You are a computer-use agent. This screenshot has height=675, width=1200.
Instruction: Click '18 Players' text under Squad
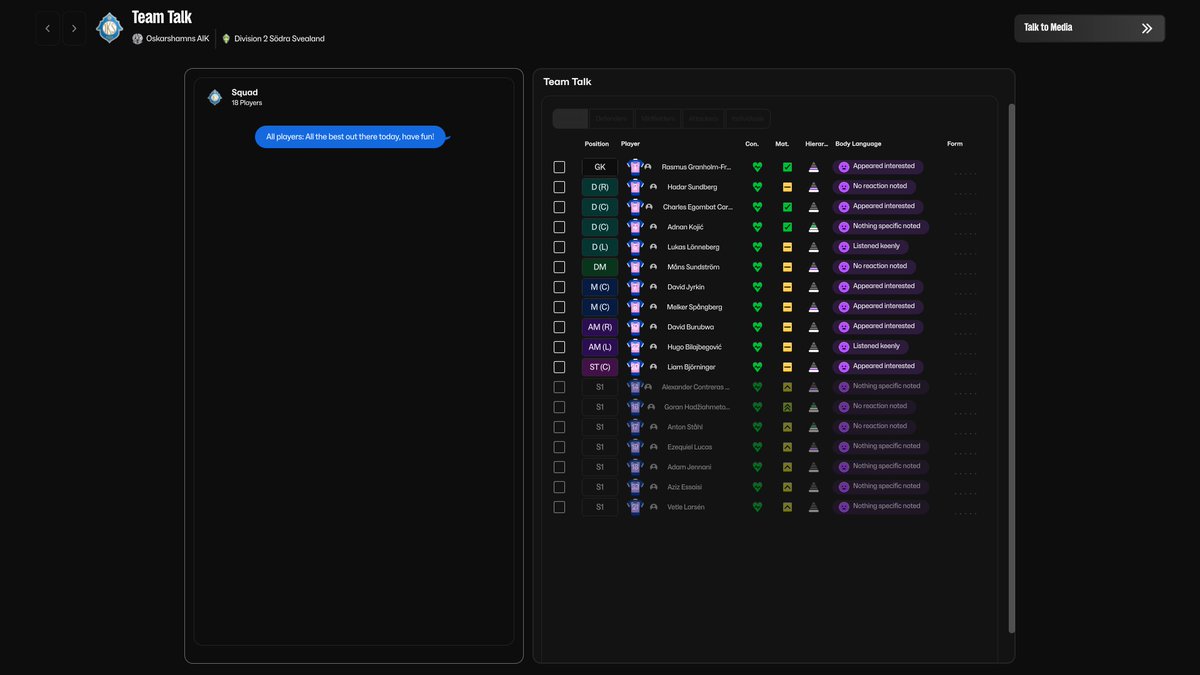coord(247,103)
